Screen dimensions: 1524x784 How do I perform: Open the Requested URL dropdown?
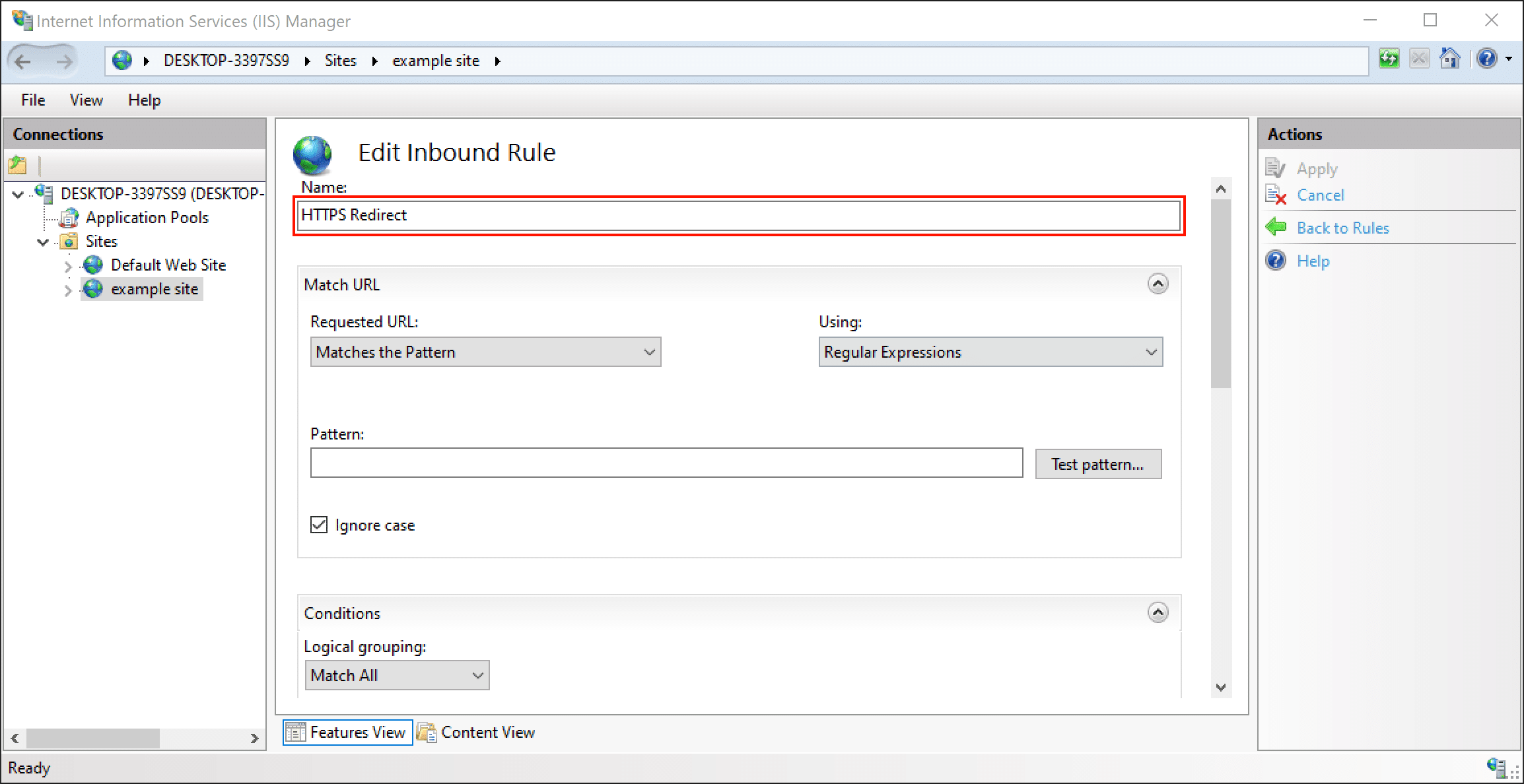pyautogui.click(x=485, y=352)
